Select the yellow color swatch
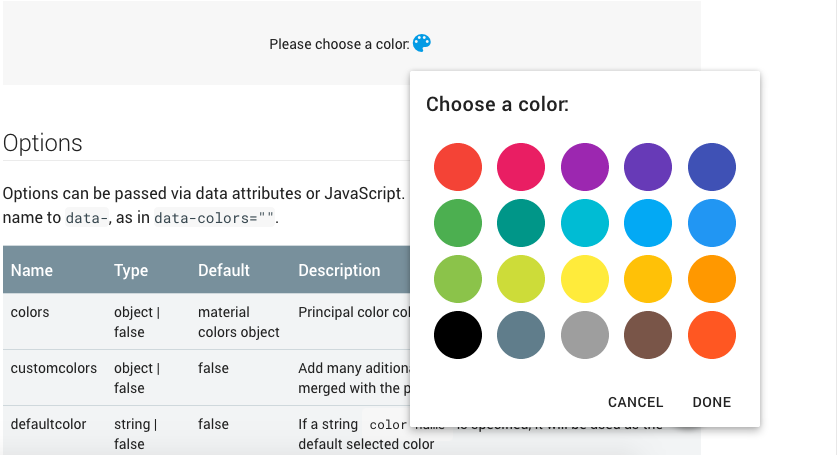 (x=585, y=279)
